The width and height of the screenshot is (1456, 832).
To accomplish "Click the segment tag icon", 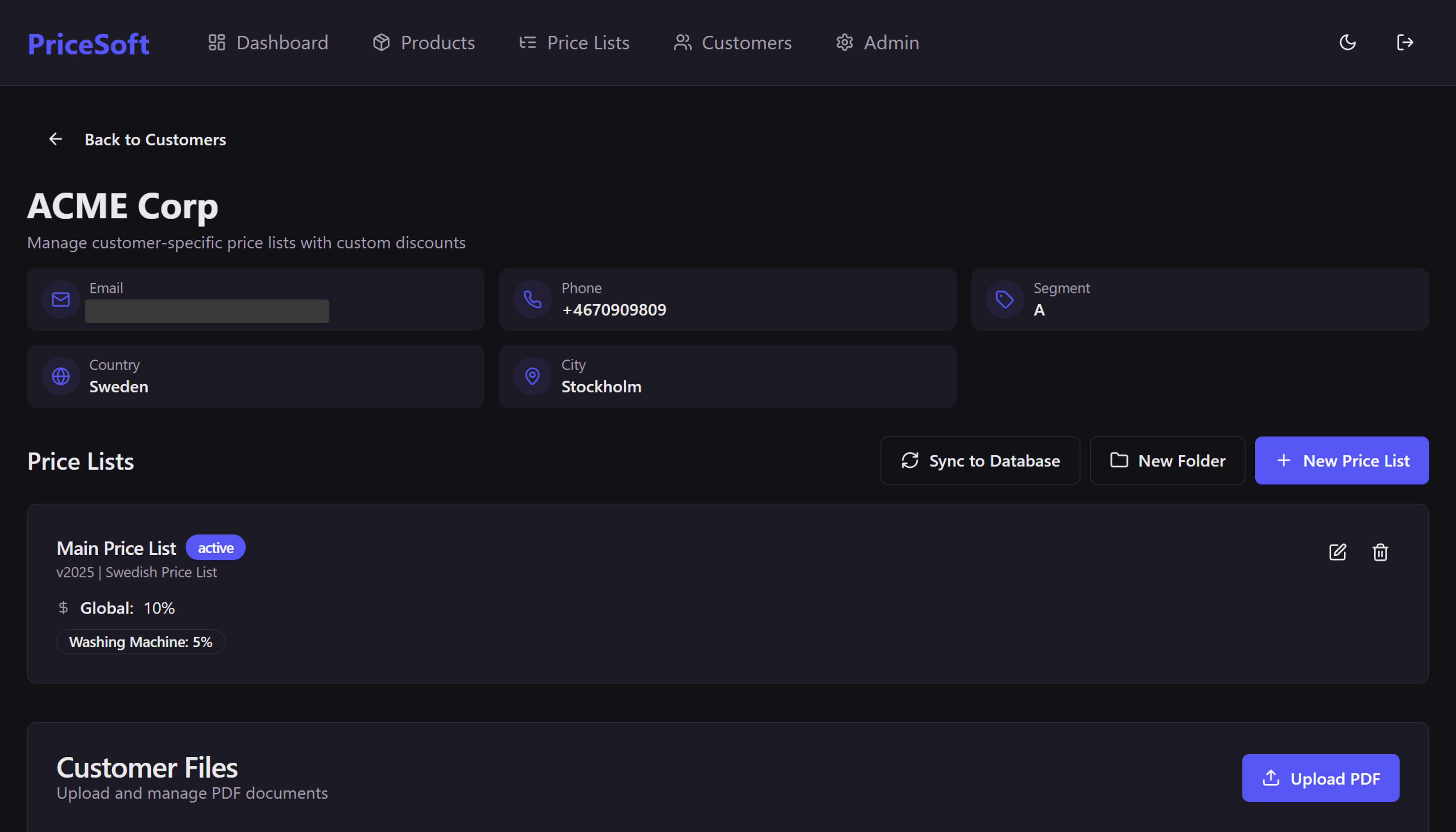I will pyautogui.click(x=1004, y=300).
